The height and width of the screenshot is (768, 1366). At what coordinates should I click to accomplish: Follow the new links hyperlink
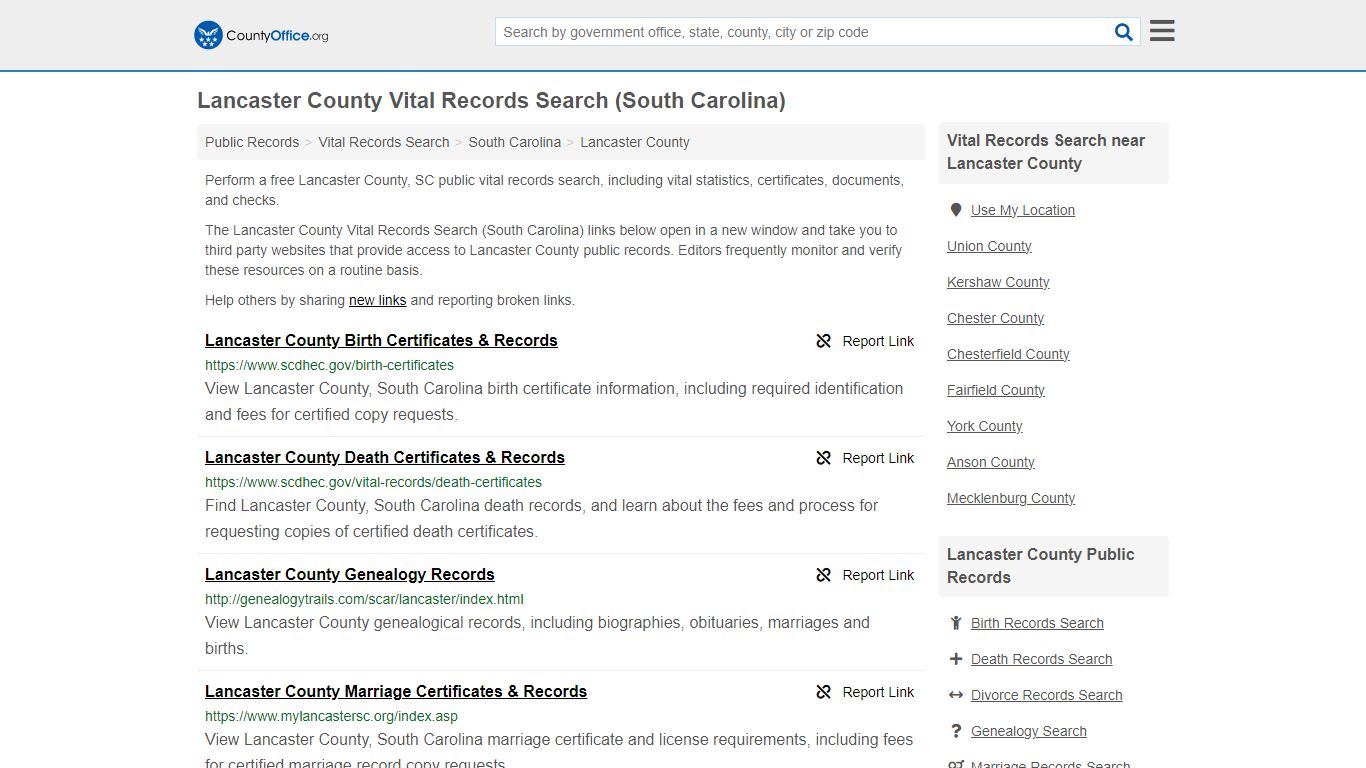[378, 300]
